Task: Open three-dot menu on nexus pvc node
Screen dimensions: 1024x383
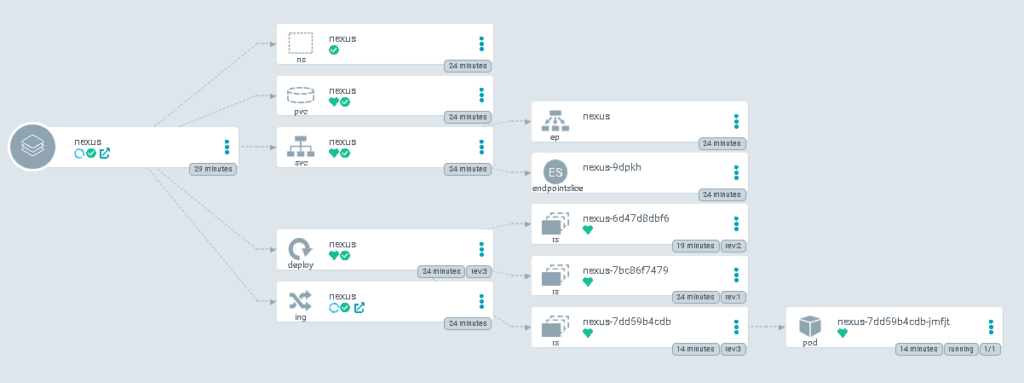Action: point(481,95)
